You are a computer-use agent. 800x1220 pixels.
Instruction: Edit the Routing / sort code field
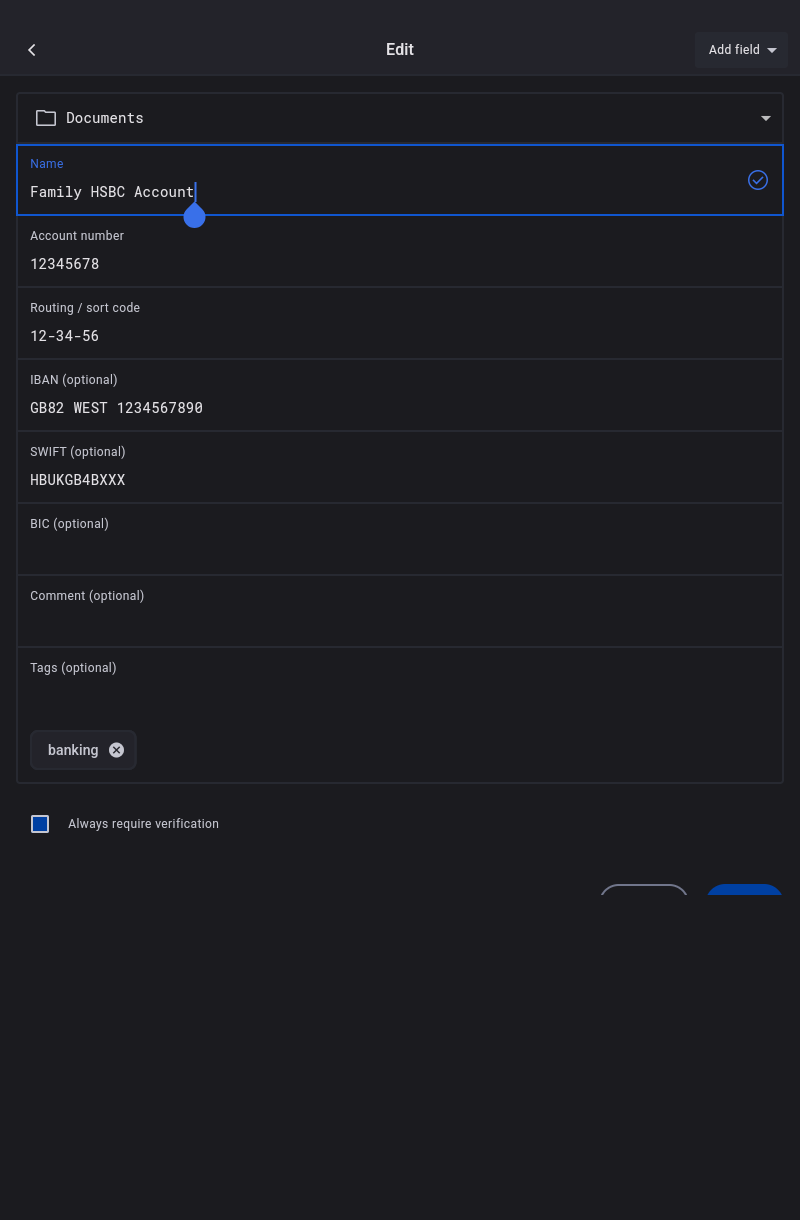(x=400, y=336)
